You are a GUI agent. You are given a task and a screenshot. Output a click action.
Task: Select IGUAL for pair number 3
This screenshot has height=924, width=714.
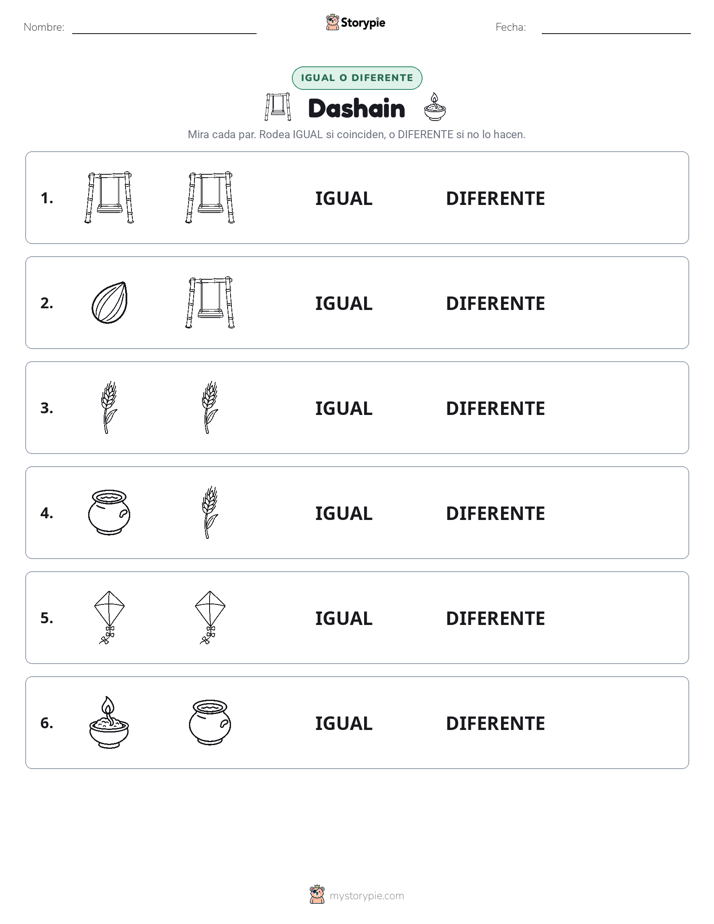(x=343, y=408)
